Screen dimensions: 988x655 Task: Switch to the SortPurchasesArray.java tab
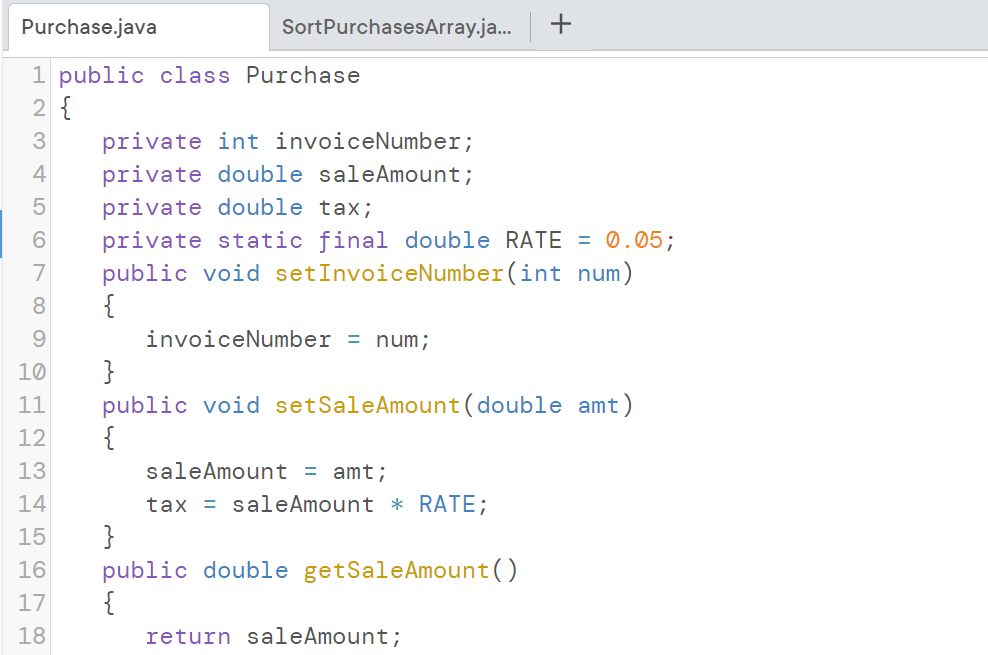pyautogui.click(x=397, y=27)
